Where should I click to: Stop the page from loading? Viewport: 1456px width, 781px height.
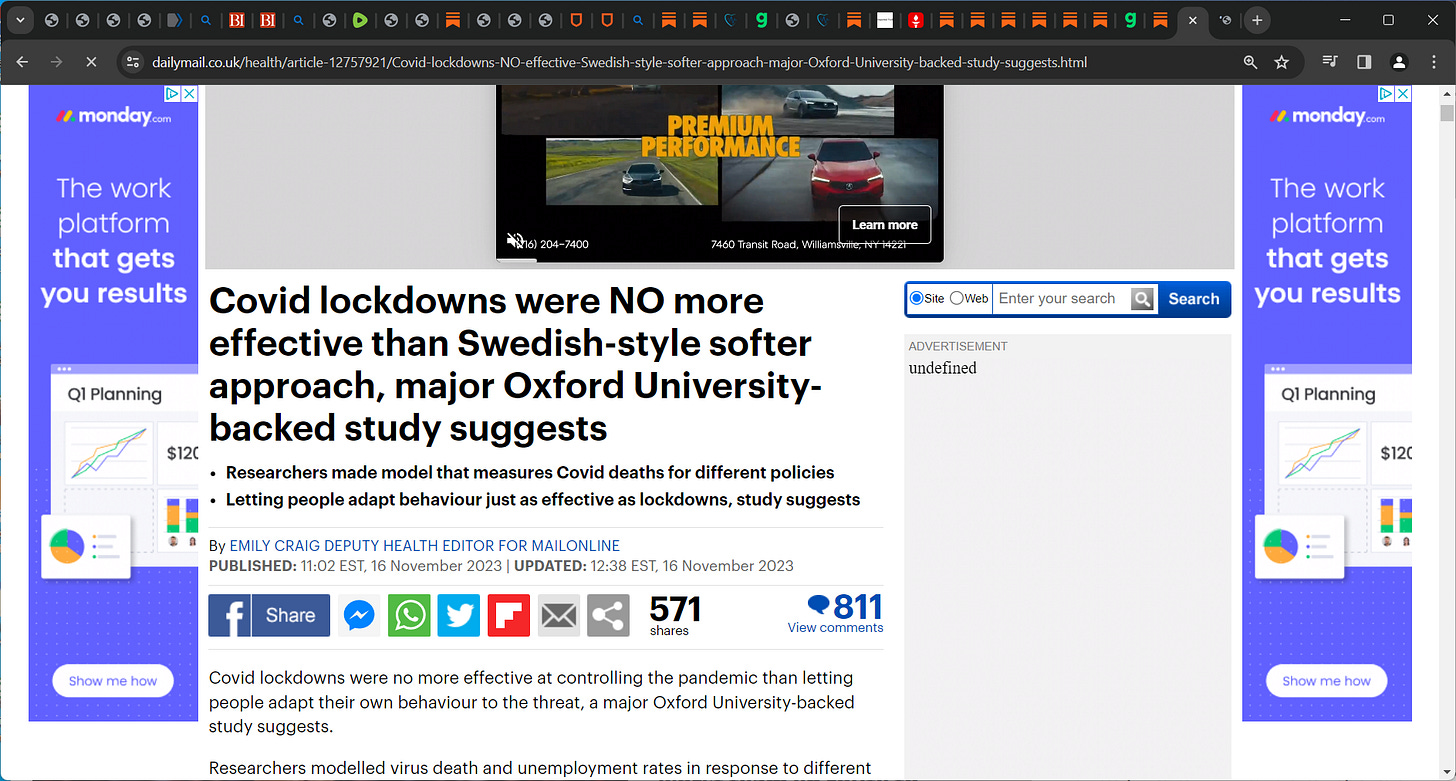pos(90,62)
